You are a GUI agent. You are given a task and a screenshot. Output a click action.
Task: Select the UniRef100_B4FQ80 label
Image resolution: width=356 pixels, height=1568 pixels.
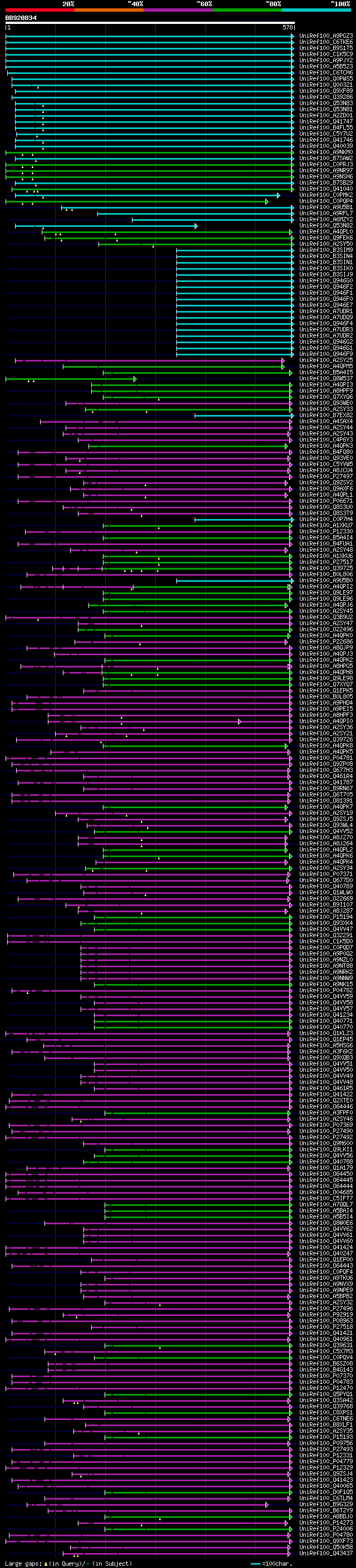click(325, 452)
